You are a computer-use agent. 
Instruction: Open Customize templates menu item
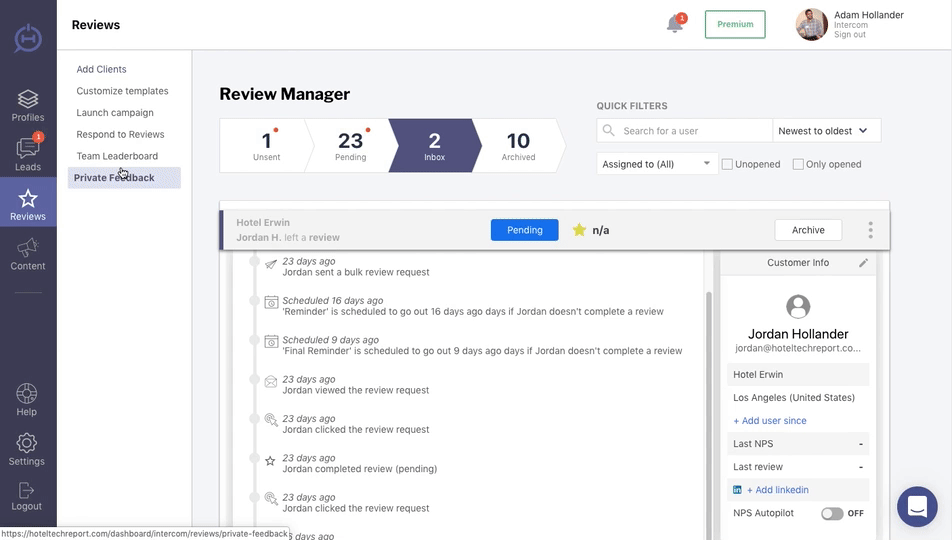click(123, 91)
